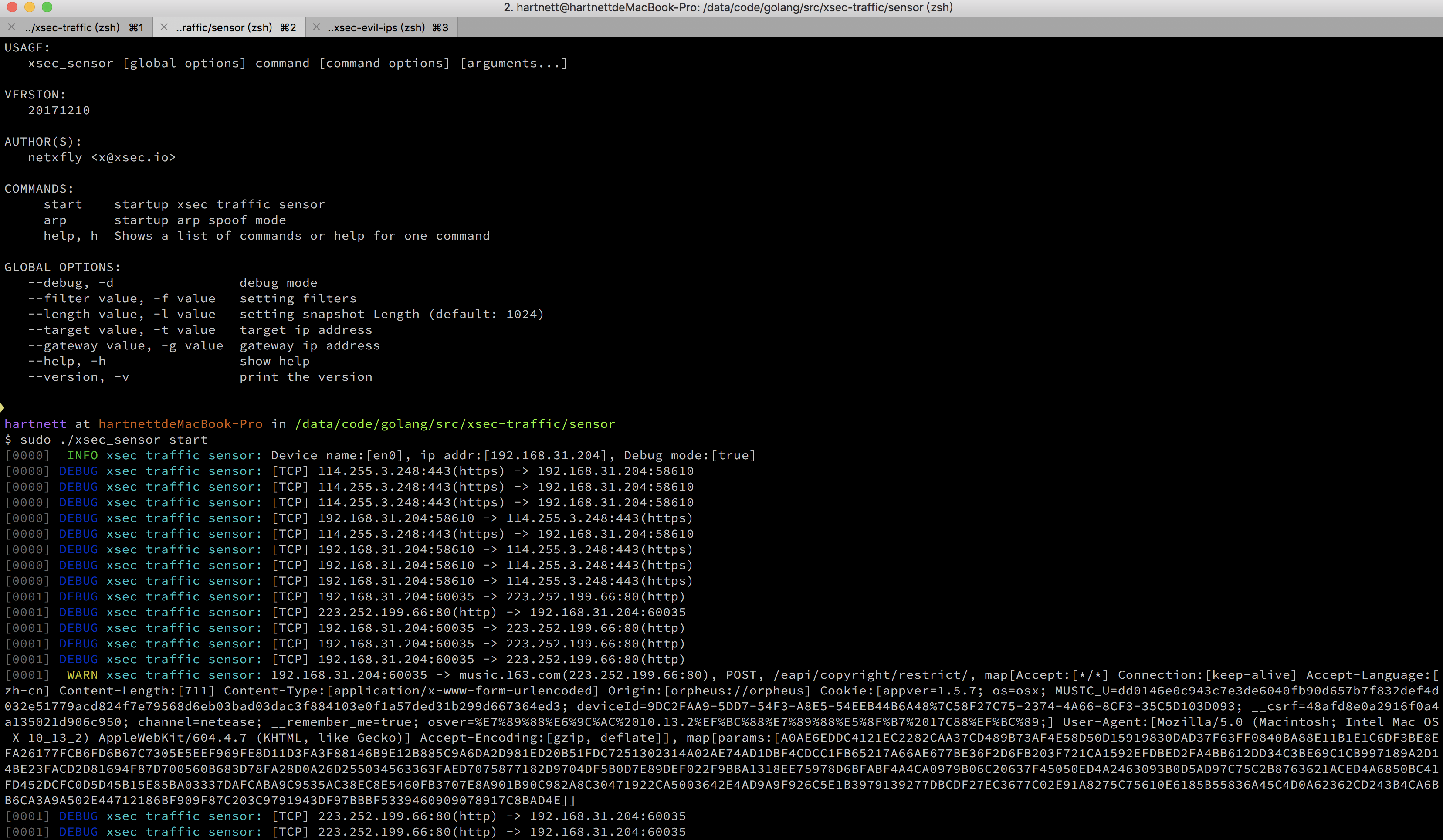This screenshot has height=840, width=1443.
Task: Click the version number 20171210
Action: [x=59, y=111]
